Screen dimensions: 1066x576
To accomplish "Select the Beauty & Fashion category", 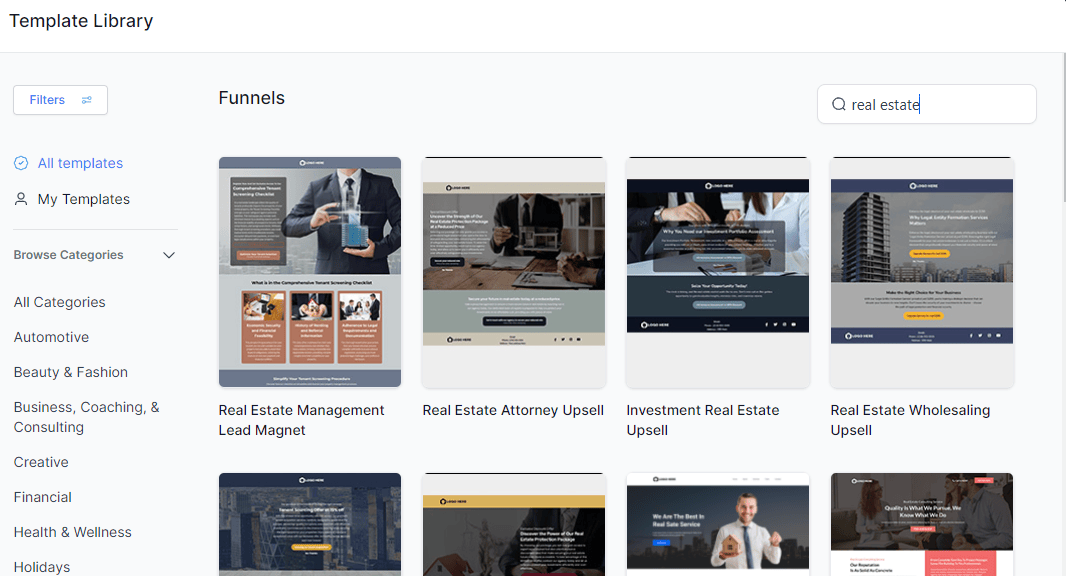I will (x=71, y=372).
